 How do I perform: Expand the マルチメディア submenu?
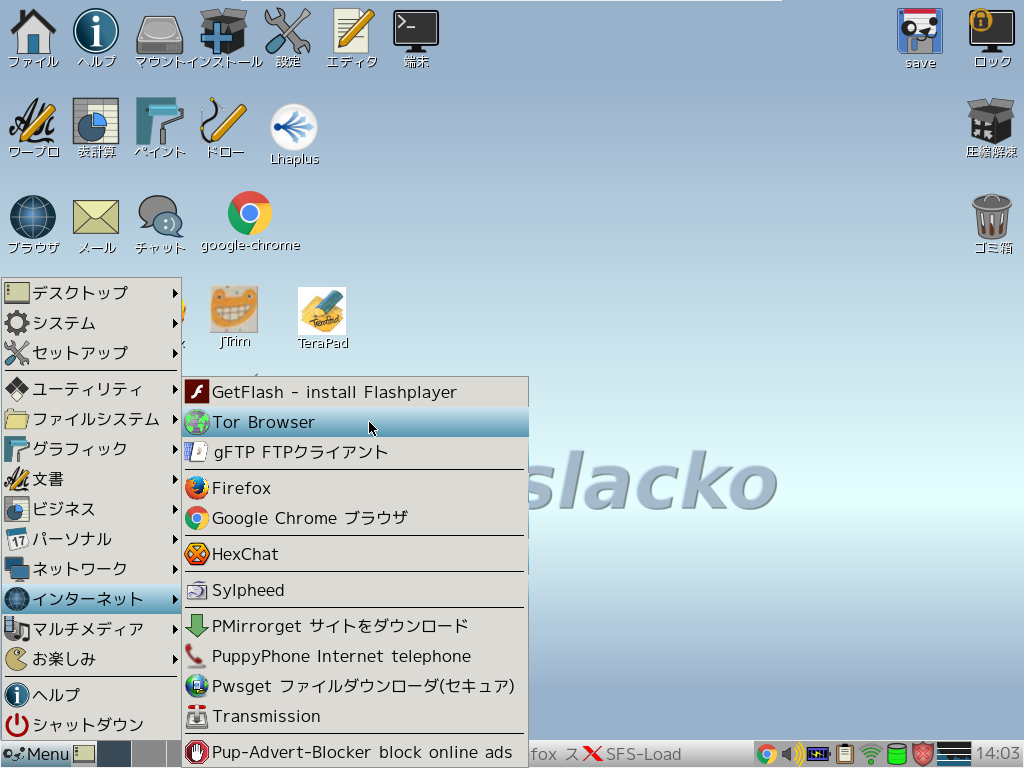click(91, 629)
